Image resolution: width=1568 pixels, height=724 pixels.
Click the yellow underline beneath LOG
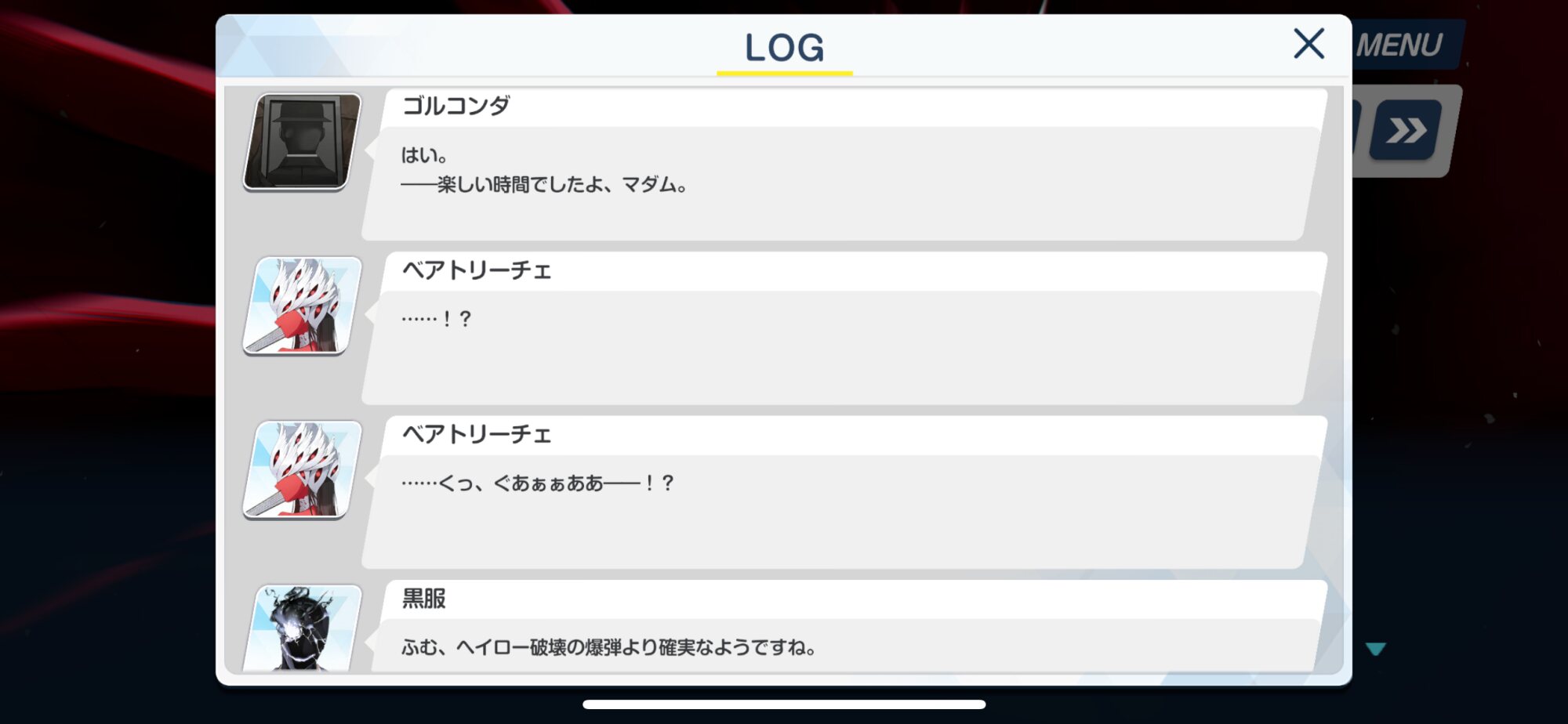click(784, 73)
